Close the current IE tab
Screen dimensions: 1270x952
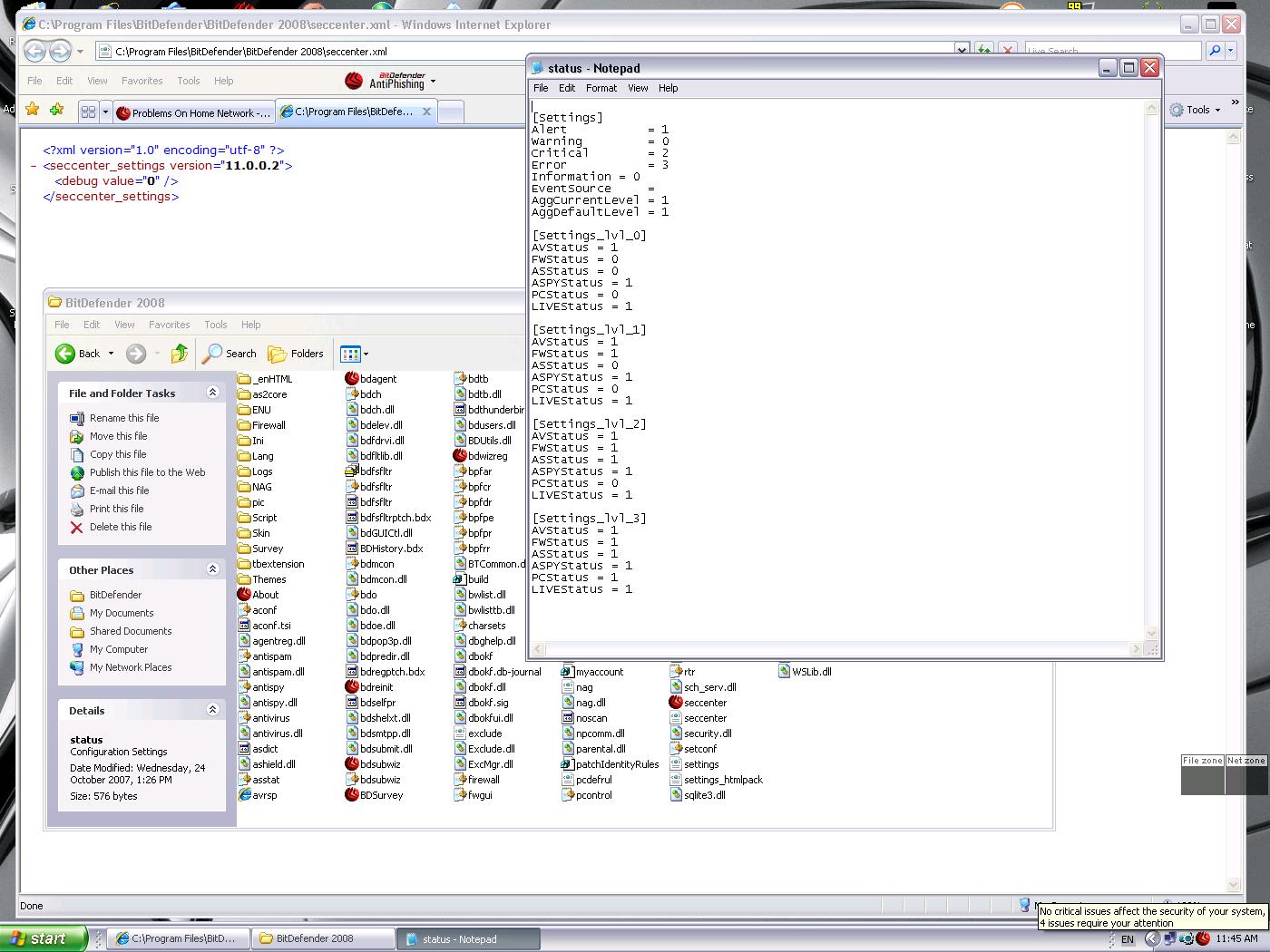(426, 112)
